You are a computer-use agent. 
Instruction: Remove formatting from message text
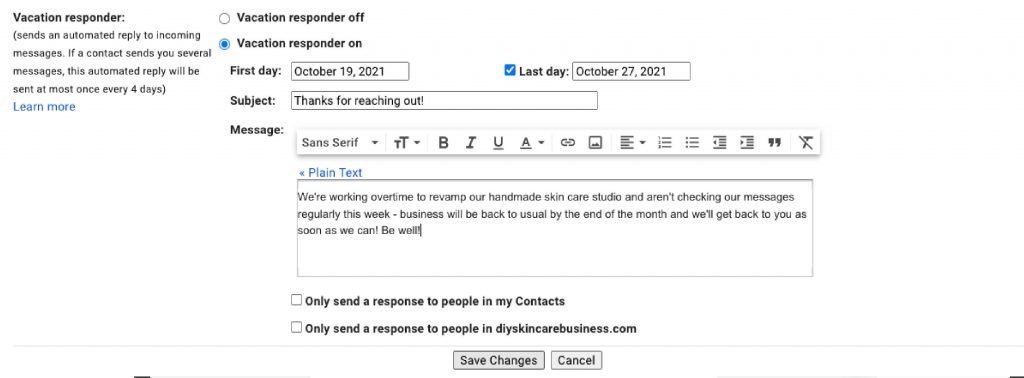click(806, 142)
